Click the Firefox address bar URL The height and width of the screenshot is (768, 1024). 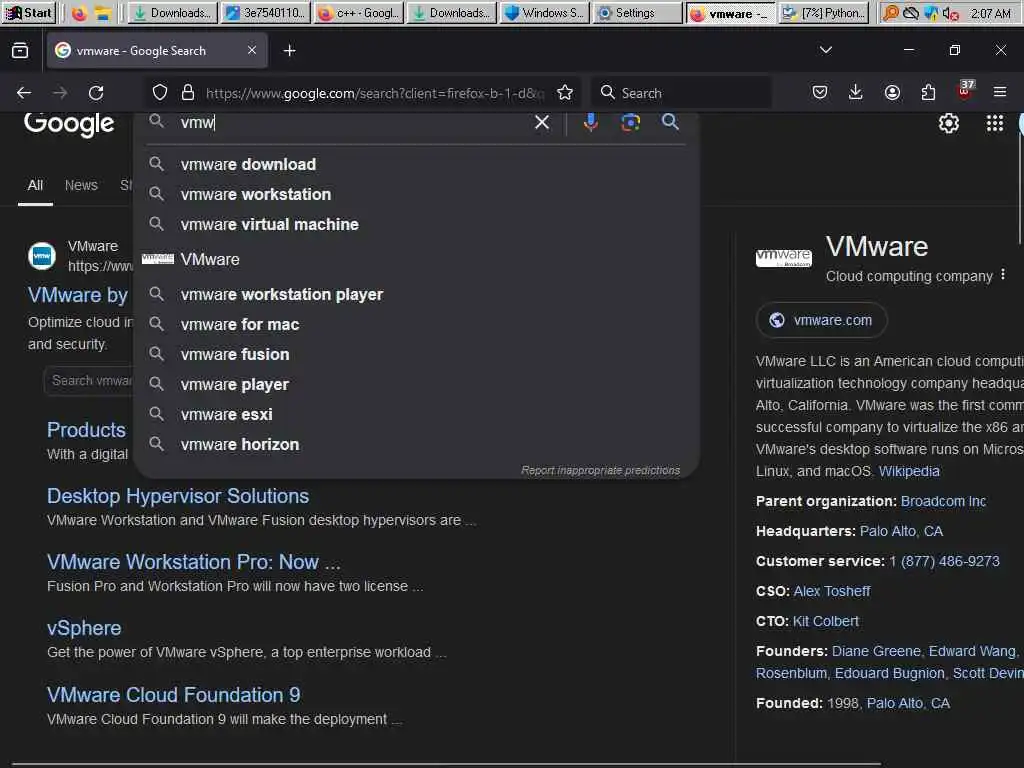tap(375, 93)
